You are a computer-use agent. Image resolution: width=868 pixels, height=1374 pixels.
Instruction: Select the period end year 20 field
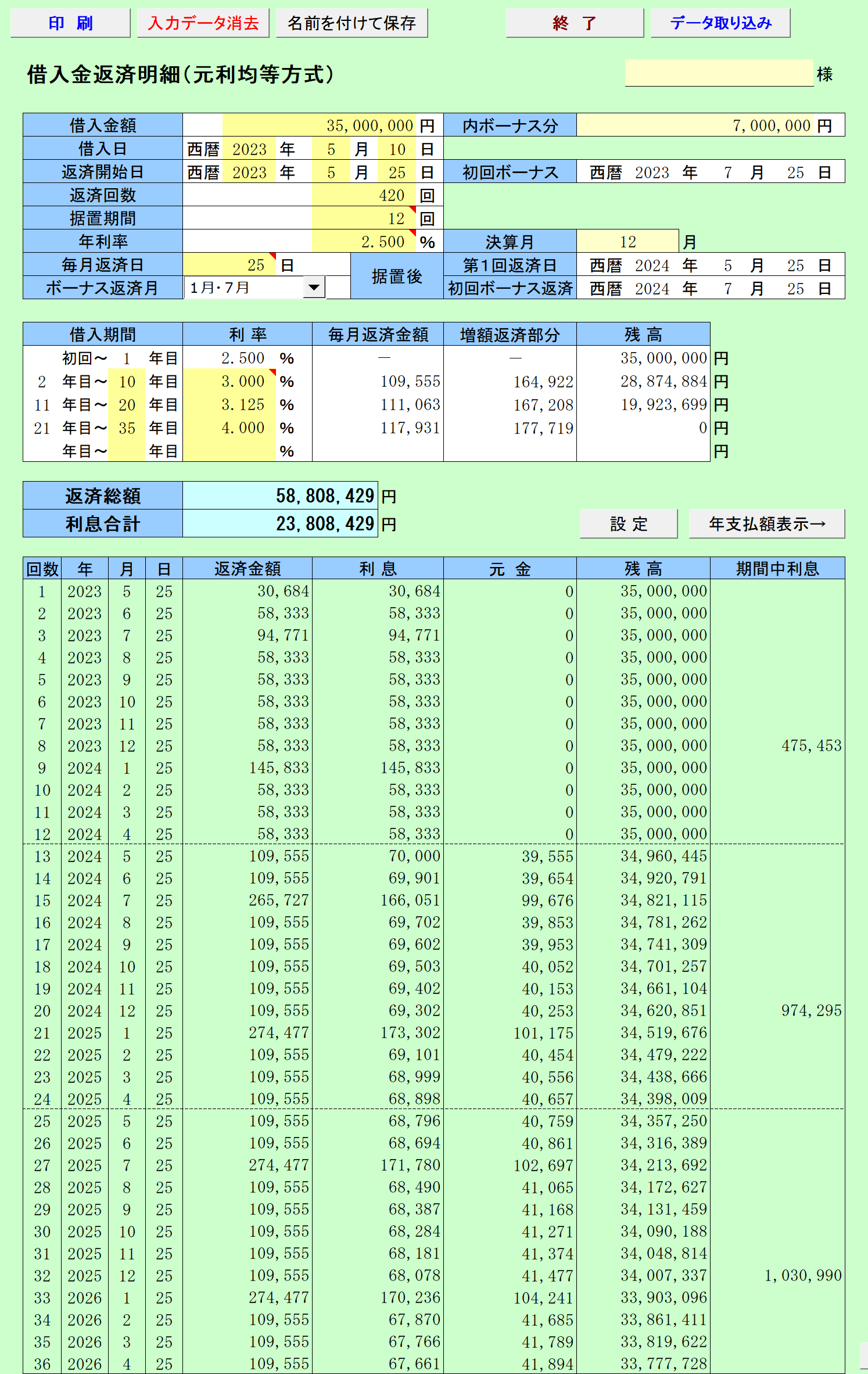[127, 405]
